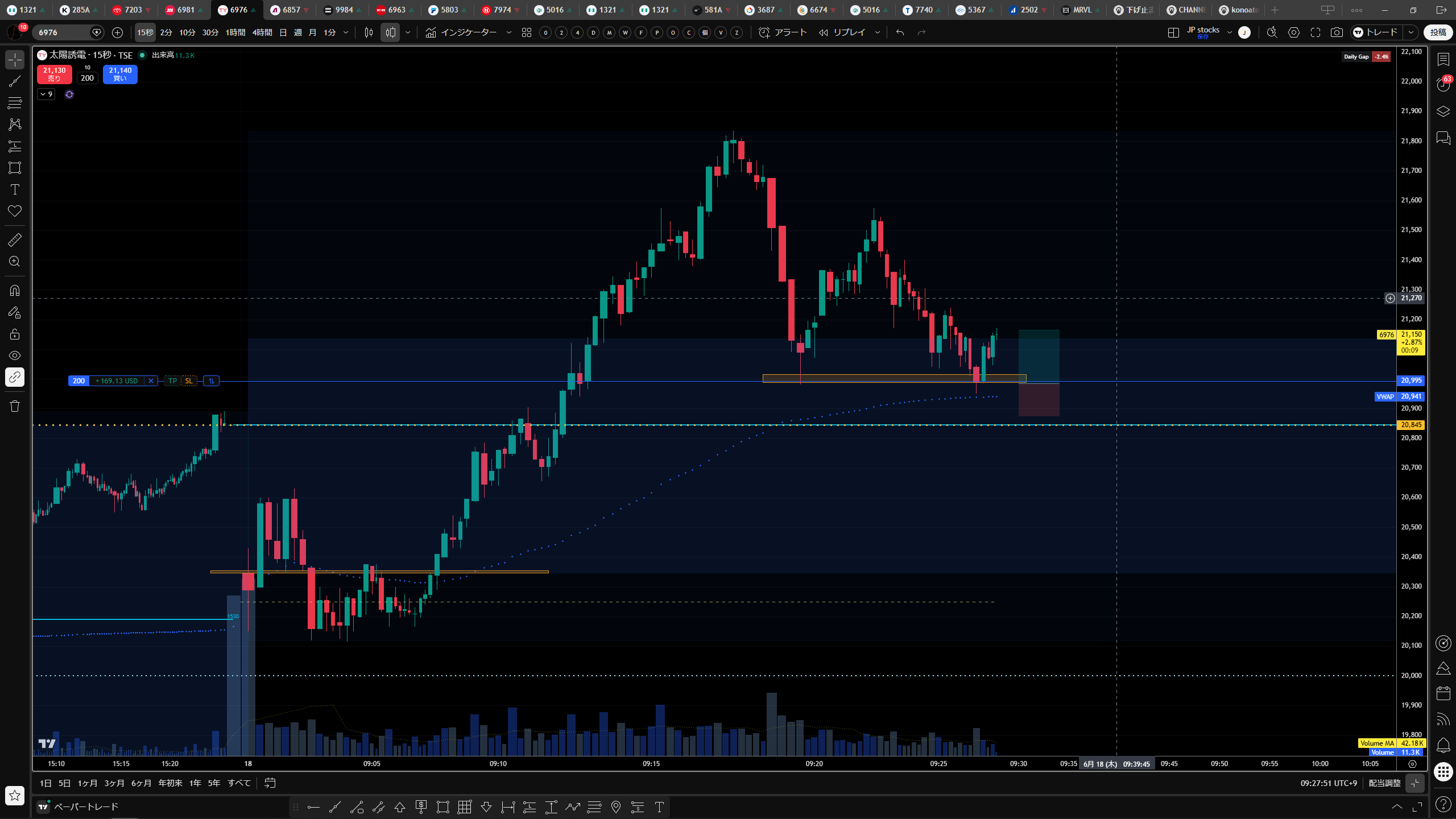Toggle lock all drawings tool
Viewport: 1456px width, 819px height.
[x=15, y=334]
